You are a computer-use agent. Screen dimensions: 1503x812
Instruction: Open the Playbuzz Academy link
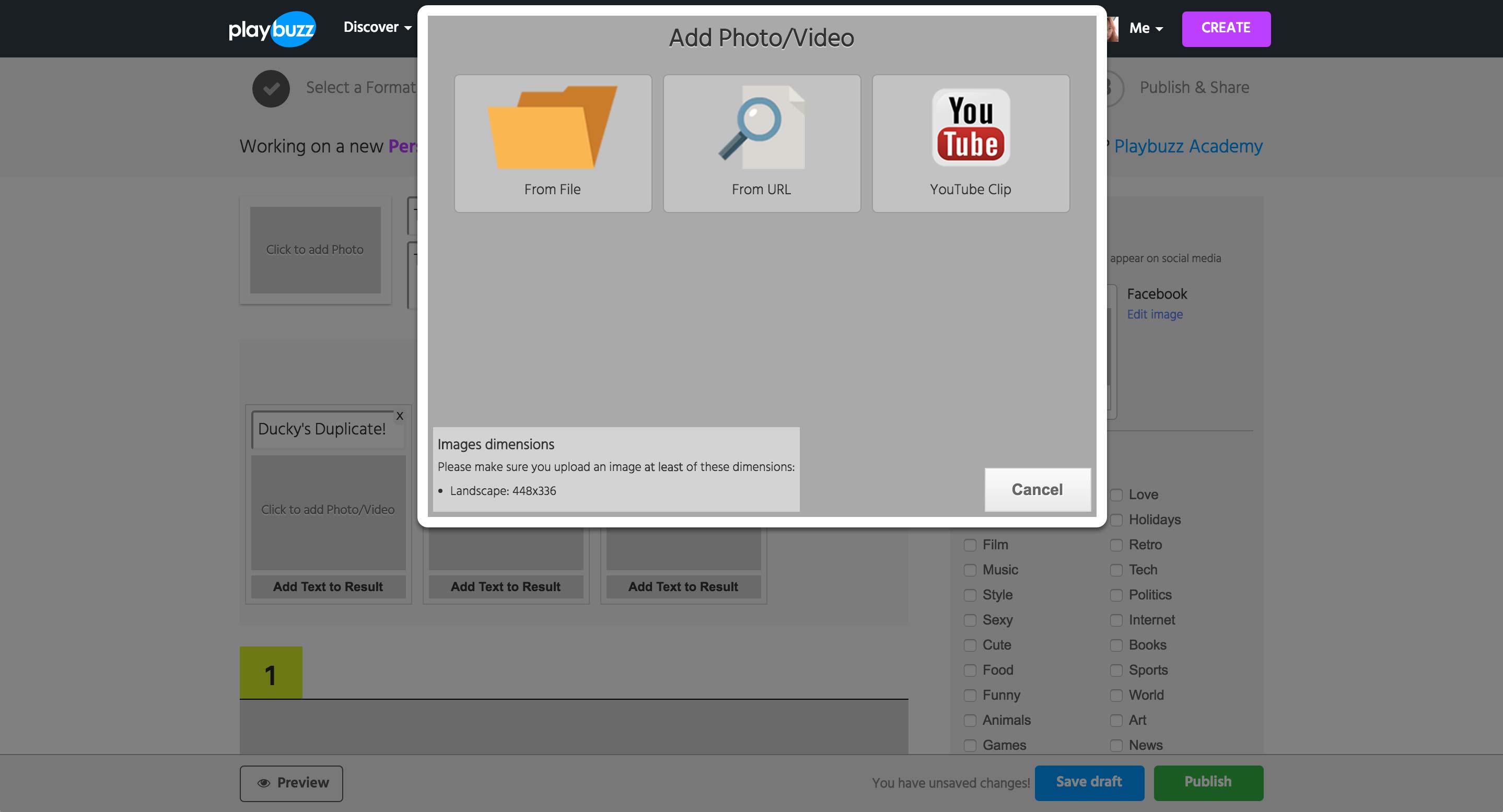tap(1188, 146)
